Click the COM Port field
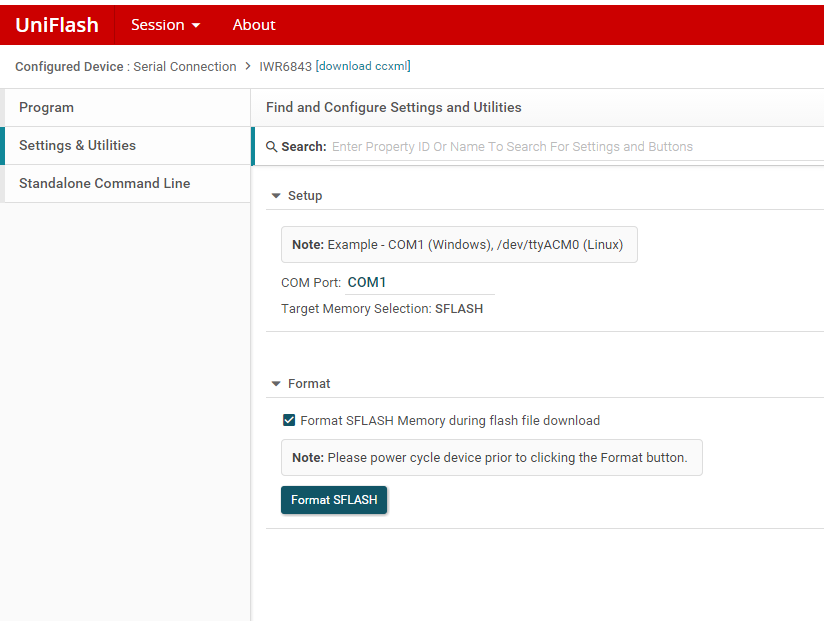 click(x=419, y=283)
